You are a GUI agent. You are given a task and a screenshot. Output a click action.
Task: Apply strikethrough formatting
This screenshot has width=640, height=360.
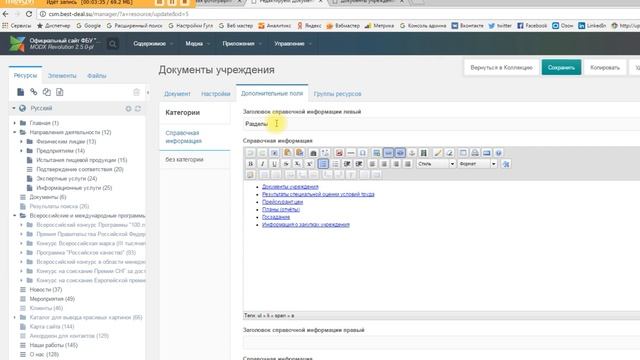(286, 164)
